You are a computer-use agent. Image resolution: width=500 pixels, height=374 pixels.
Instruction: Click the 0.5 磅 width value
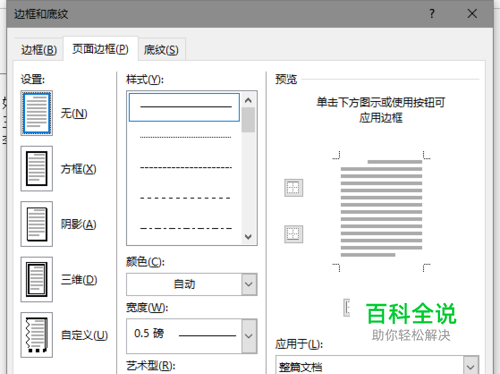pos(149,333)
